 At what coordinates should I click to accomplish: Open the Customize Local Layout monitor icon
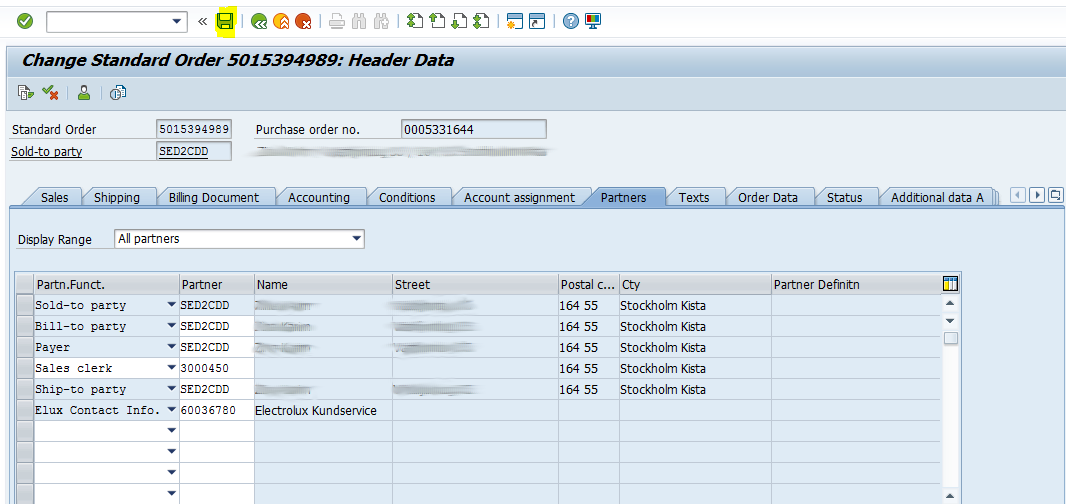click(593, 21)
